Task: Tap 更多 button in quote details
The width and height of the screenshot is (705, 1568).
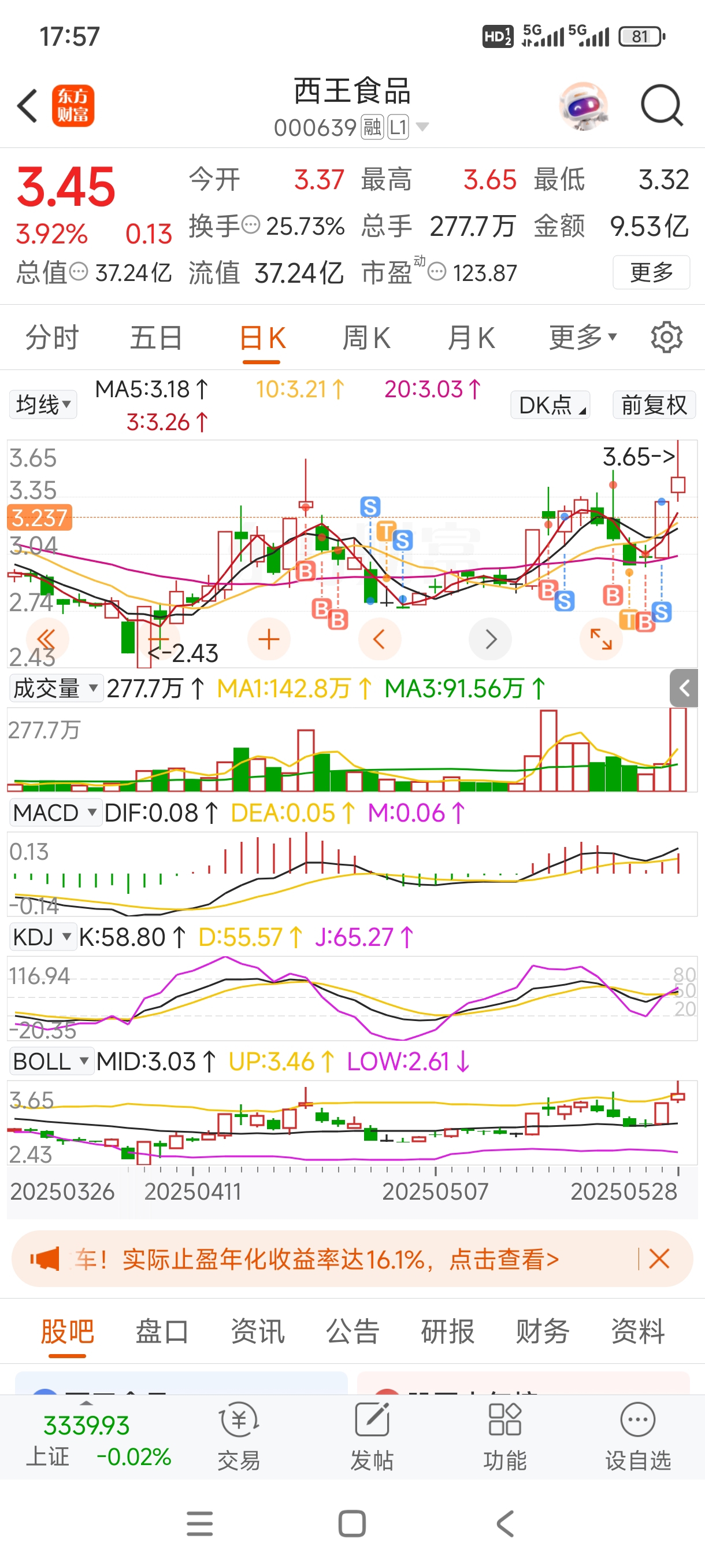Action: [x=651, y=272]
